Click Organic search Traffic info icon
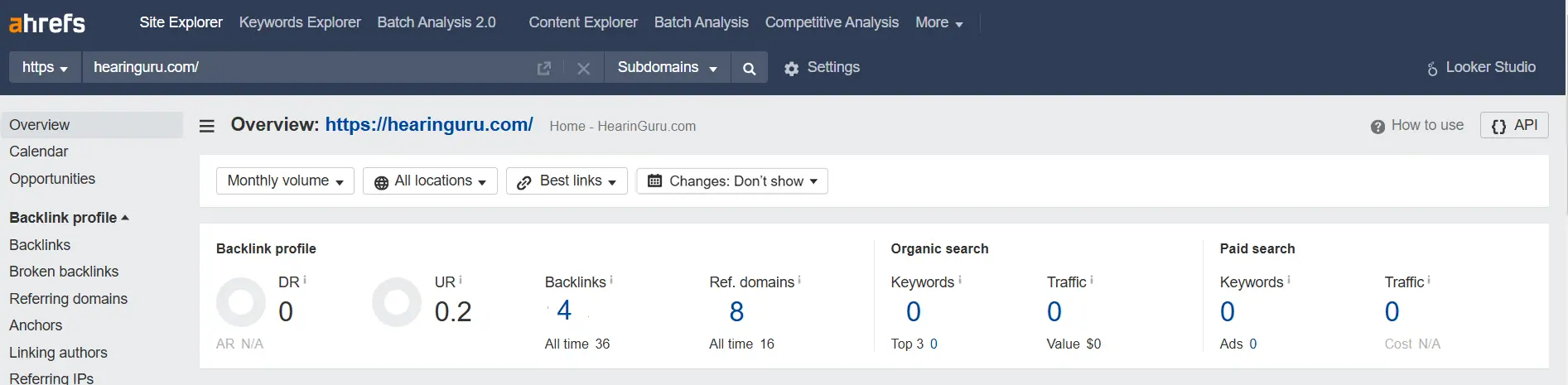 (1092, 281)
